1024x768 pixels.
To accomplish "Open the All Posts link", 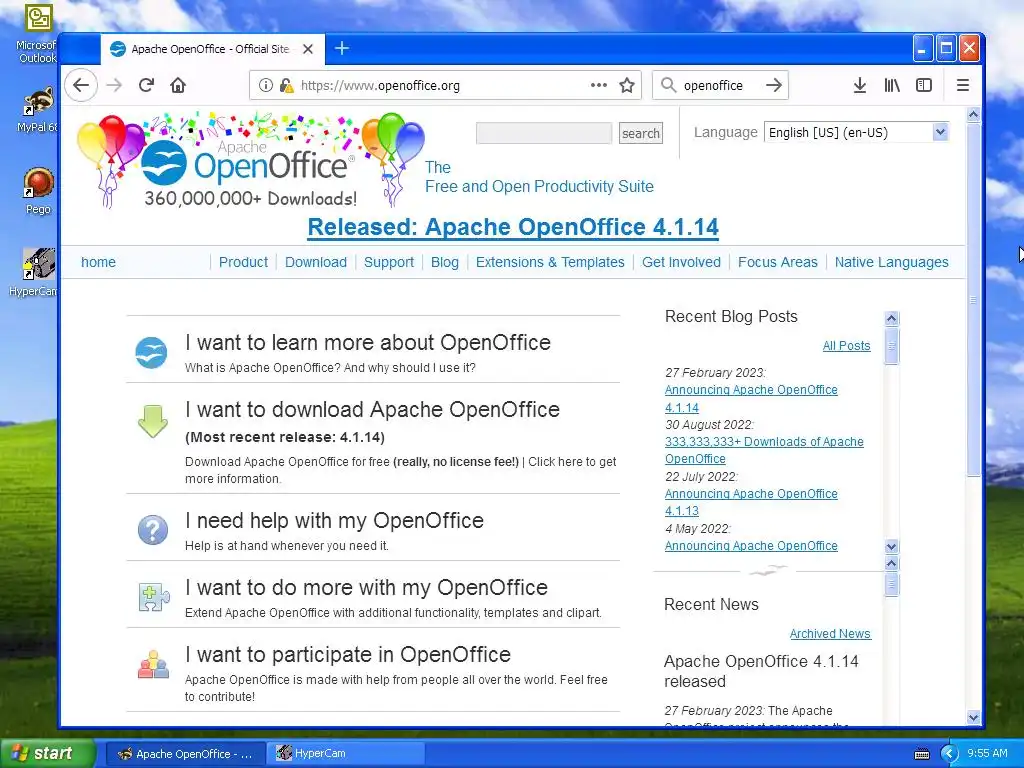I will click(846, 345).
